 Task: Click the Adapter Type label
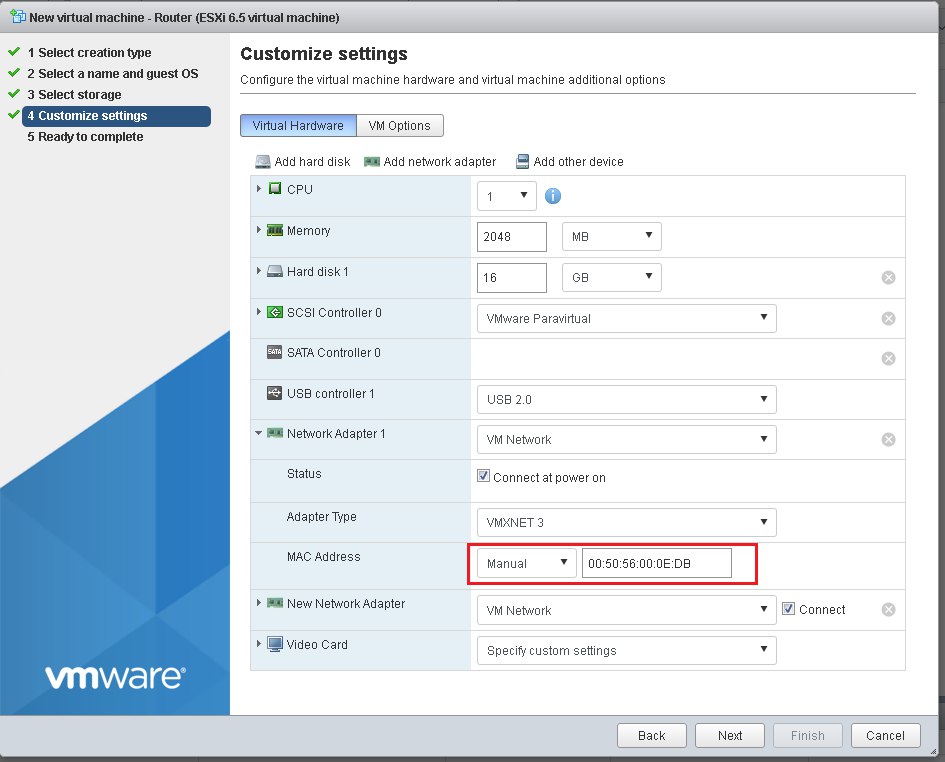[322, 517]
